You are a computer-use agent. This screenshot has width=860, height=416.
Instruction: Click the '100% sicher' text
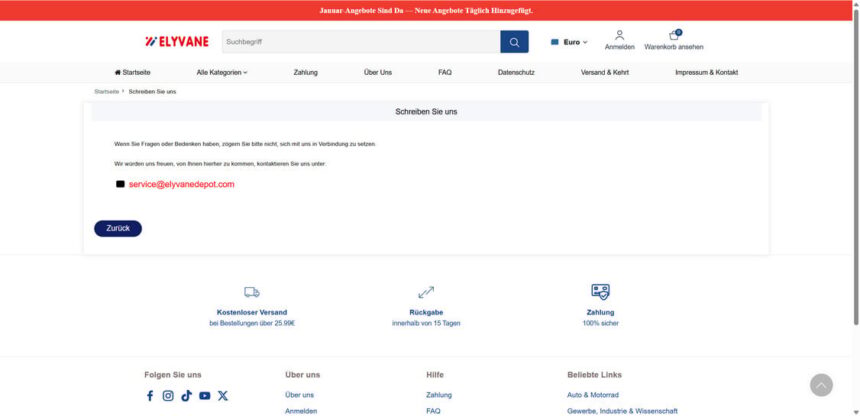(x=601, y=323)
